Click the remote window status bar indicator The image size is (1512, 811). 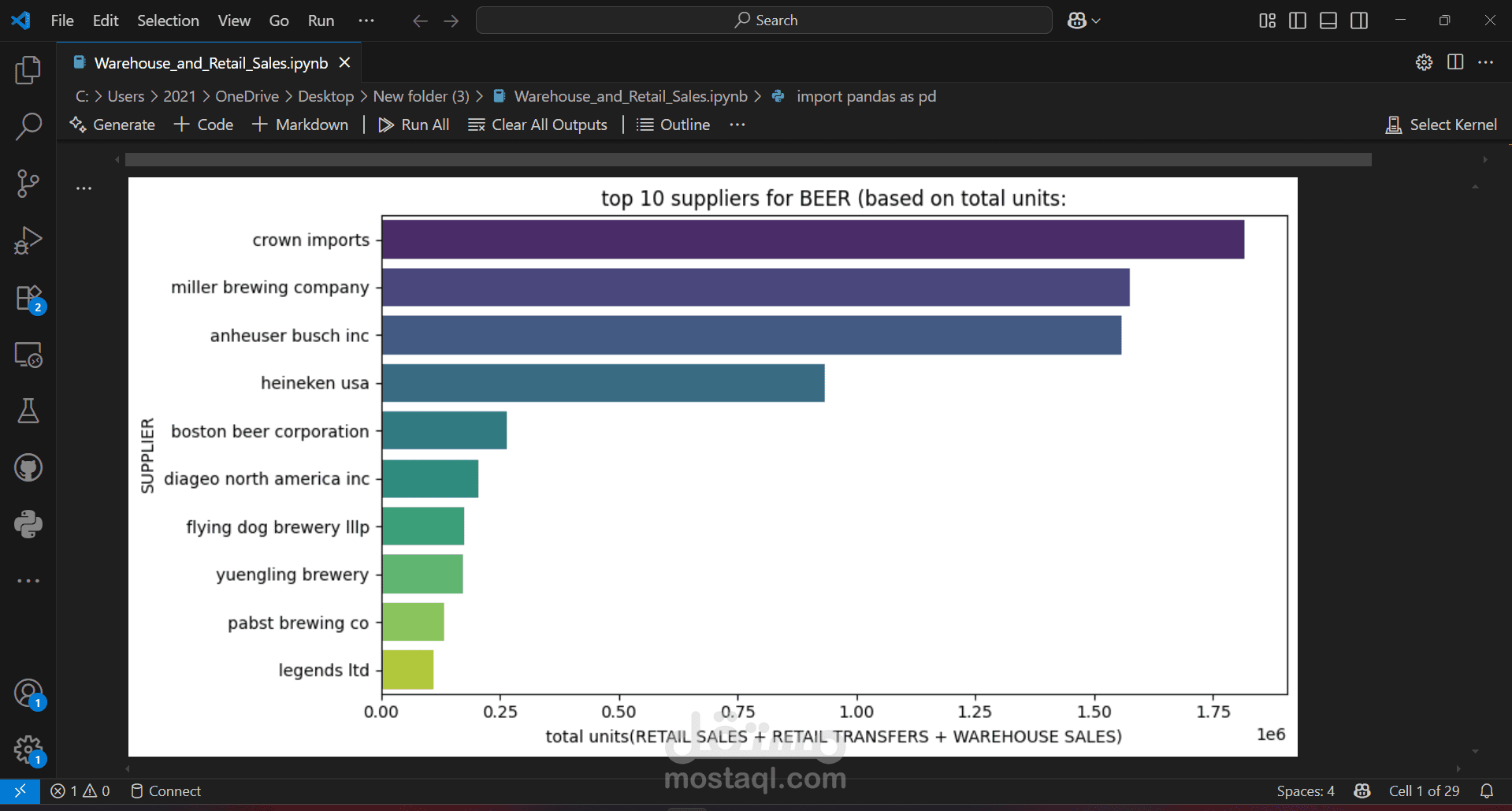coord(20,791)
